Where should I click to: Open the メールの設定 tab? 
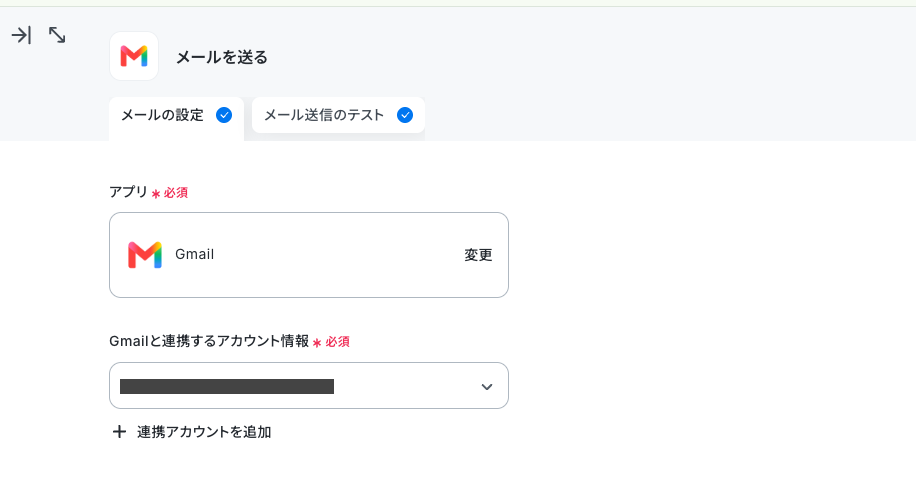(176, 116)
